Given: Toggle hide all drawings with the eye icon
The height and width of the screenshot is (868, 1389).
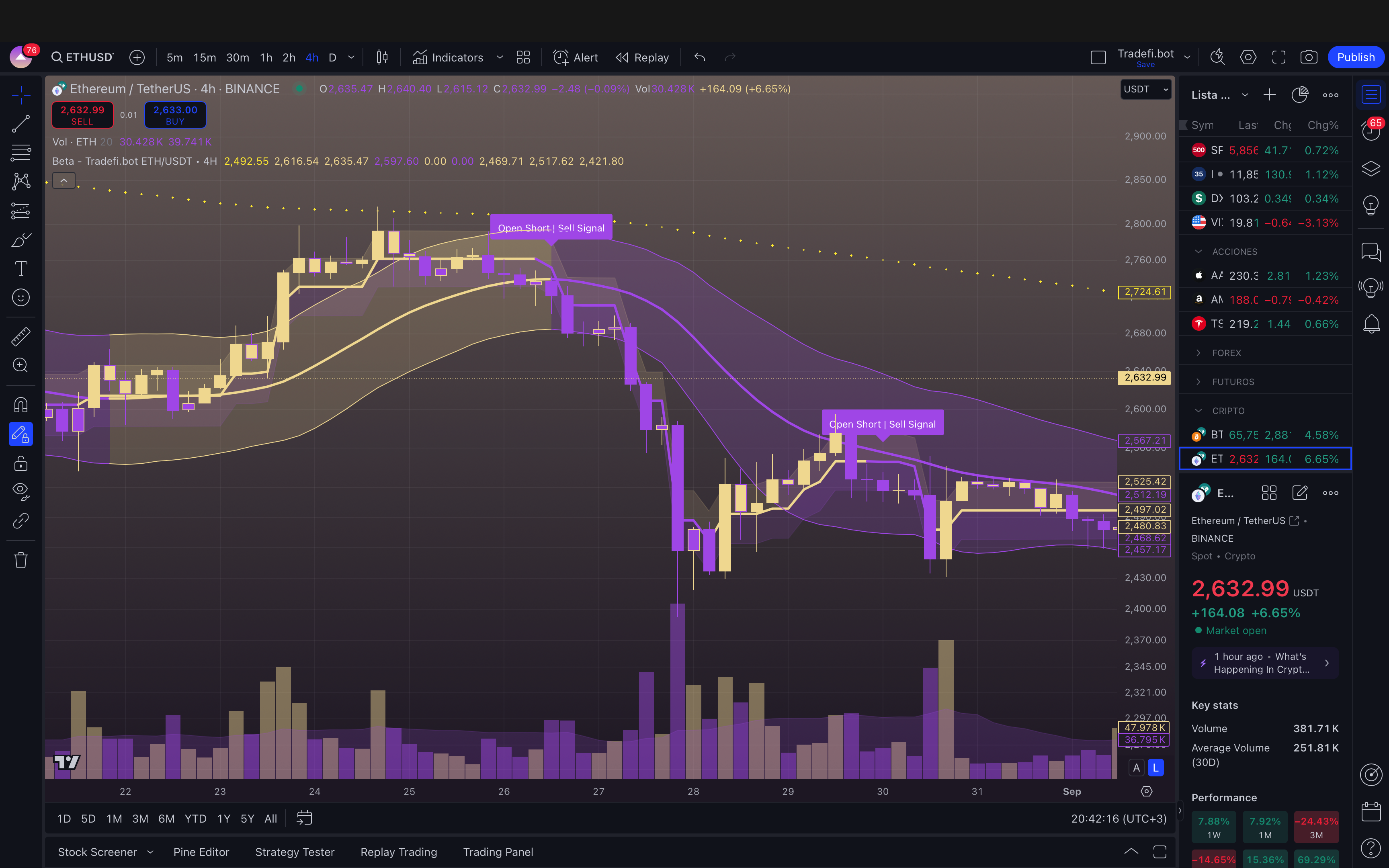Looking at the screenshot, I should 20,491.
